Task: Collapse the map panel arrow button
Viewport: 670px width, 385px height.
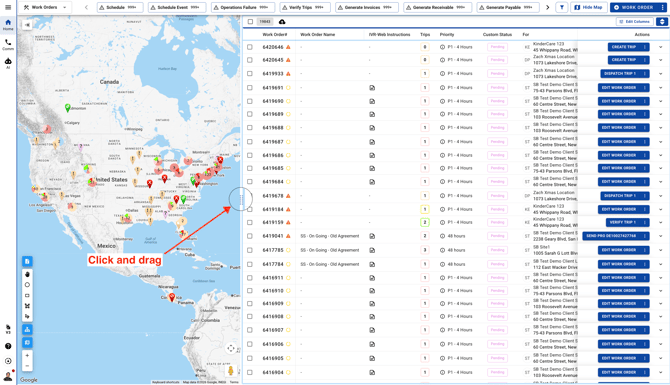Action: pos(27,25)
